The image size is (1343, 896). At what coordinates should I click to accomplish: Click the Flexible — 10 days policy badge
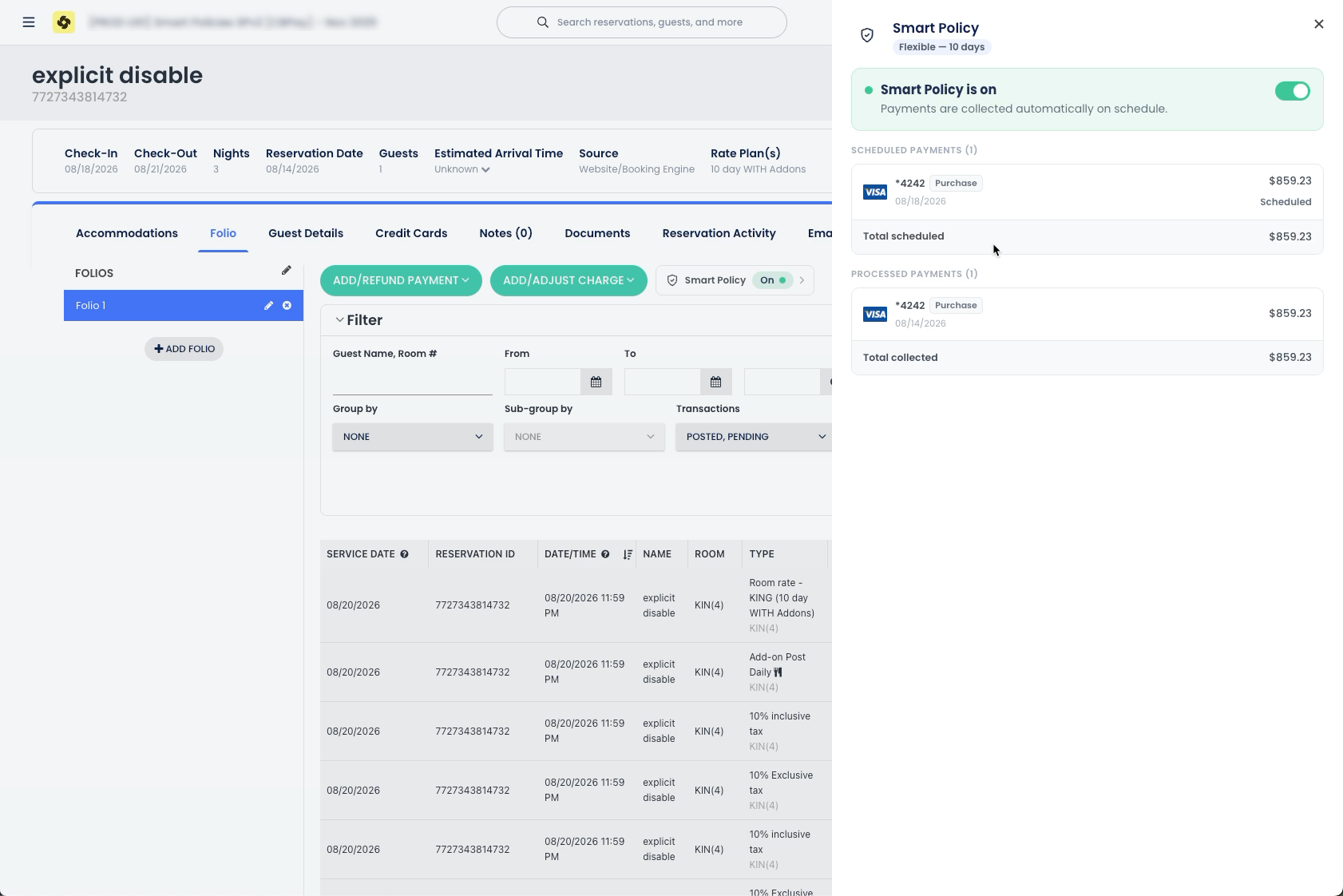pos(941,47)
